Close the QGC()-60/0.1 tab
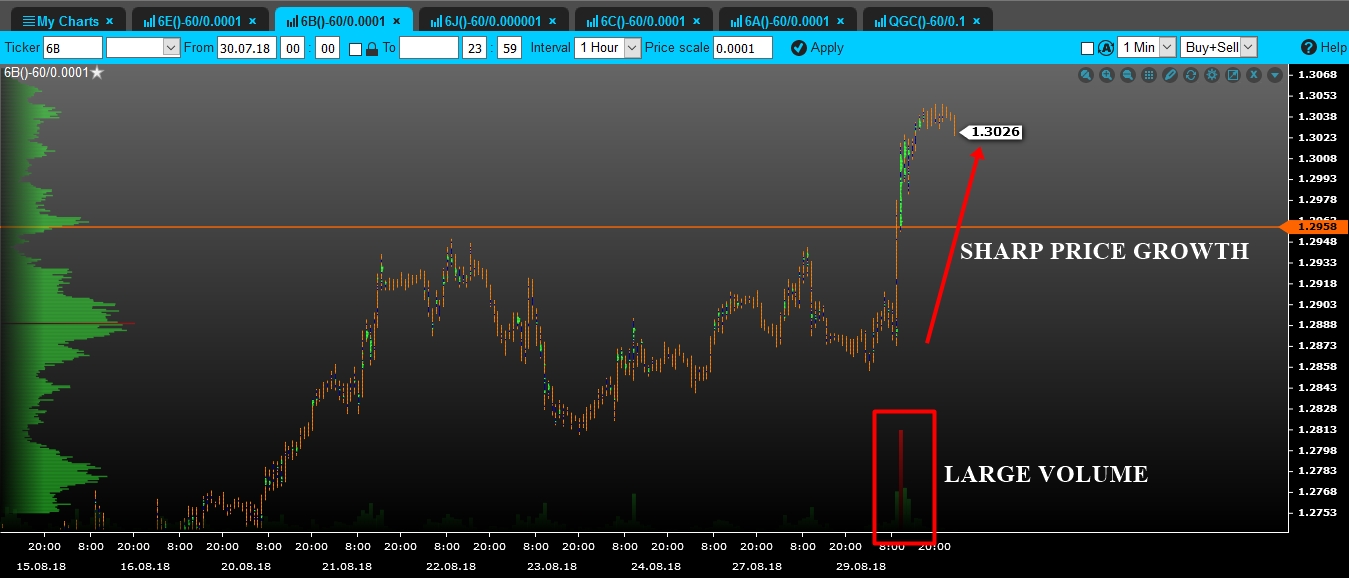The height and width of the screenshot is (578, 1349). 977,21
